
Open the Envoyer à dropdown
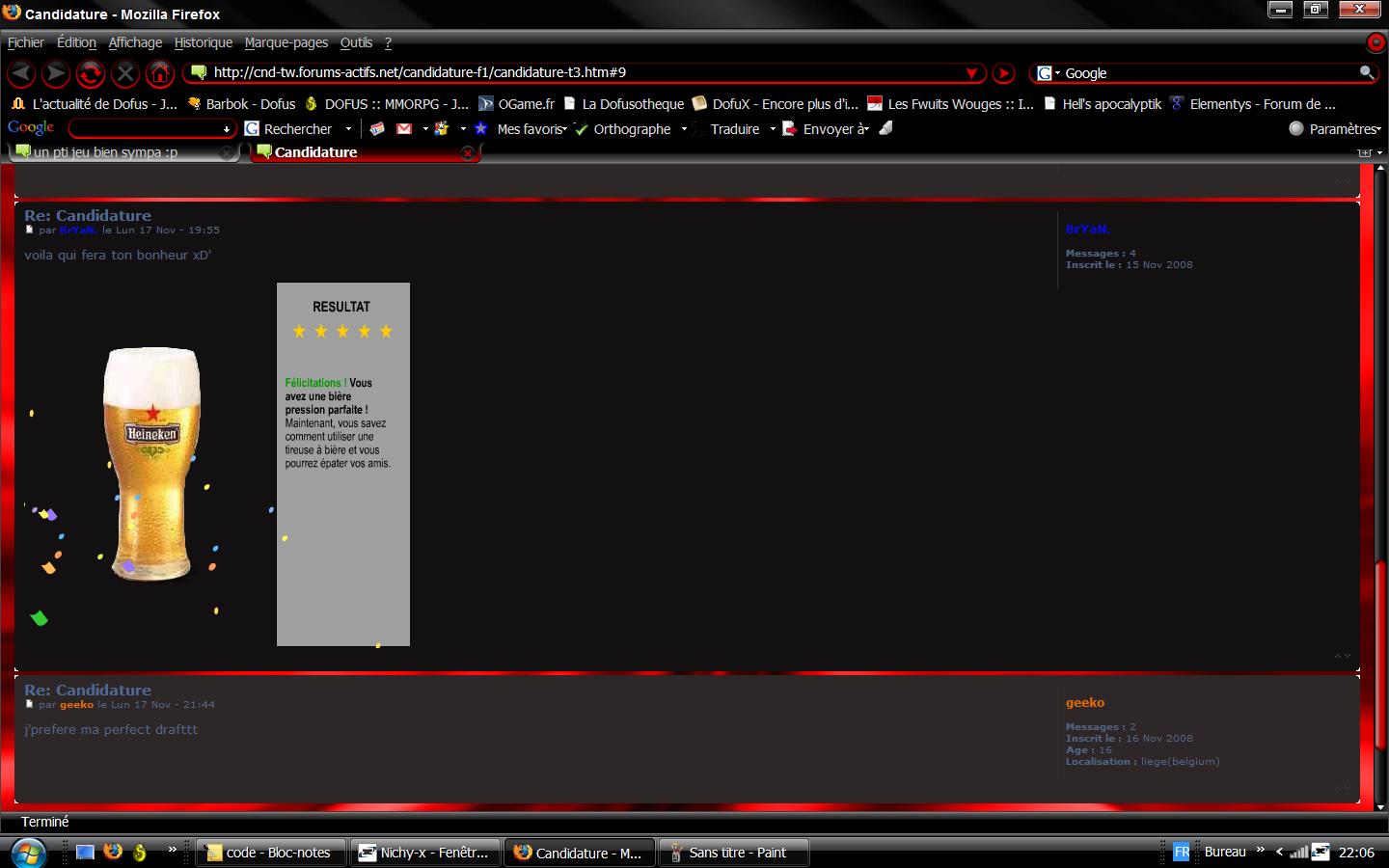pos(835,129)
